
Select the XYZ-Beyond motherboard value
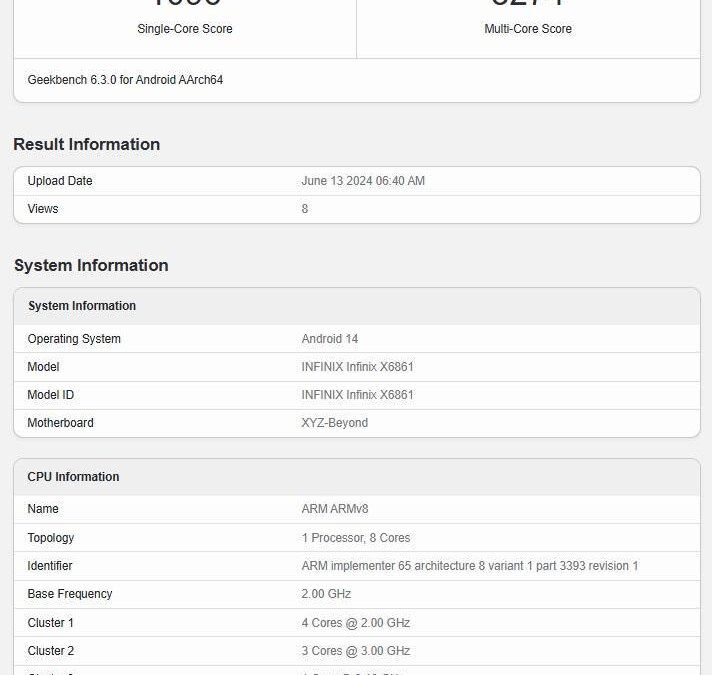334,423
